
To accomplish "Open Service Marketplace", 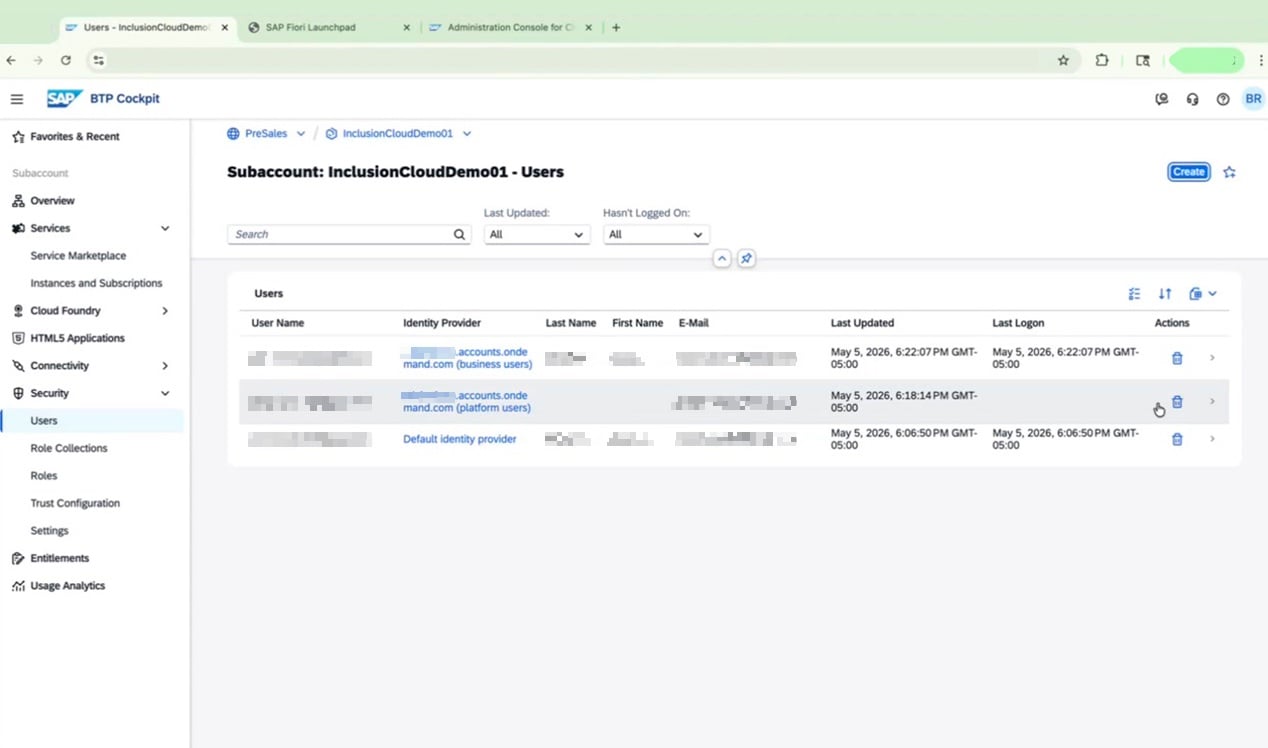I will (78, 256).
